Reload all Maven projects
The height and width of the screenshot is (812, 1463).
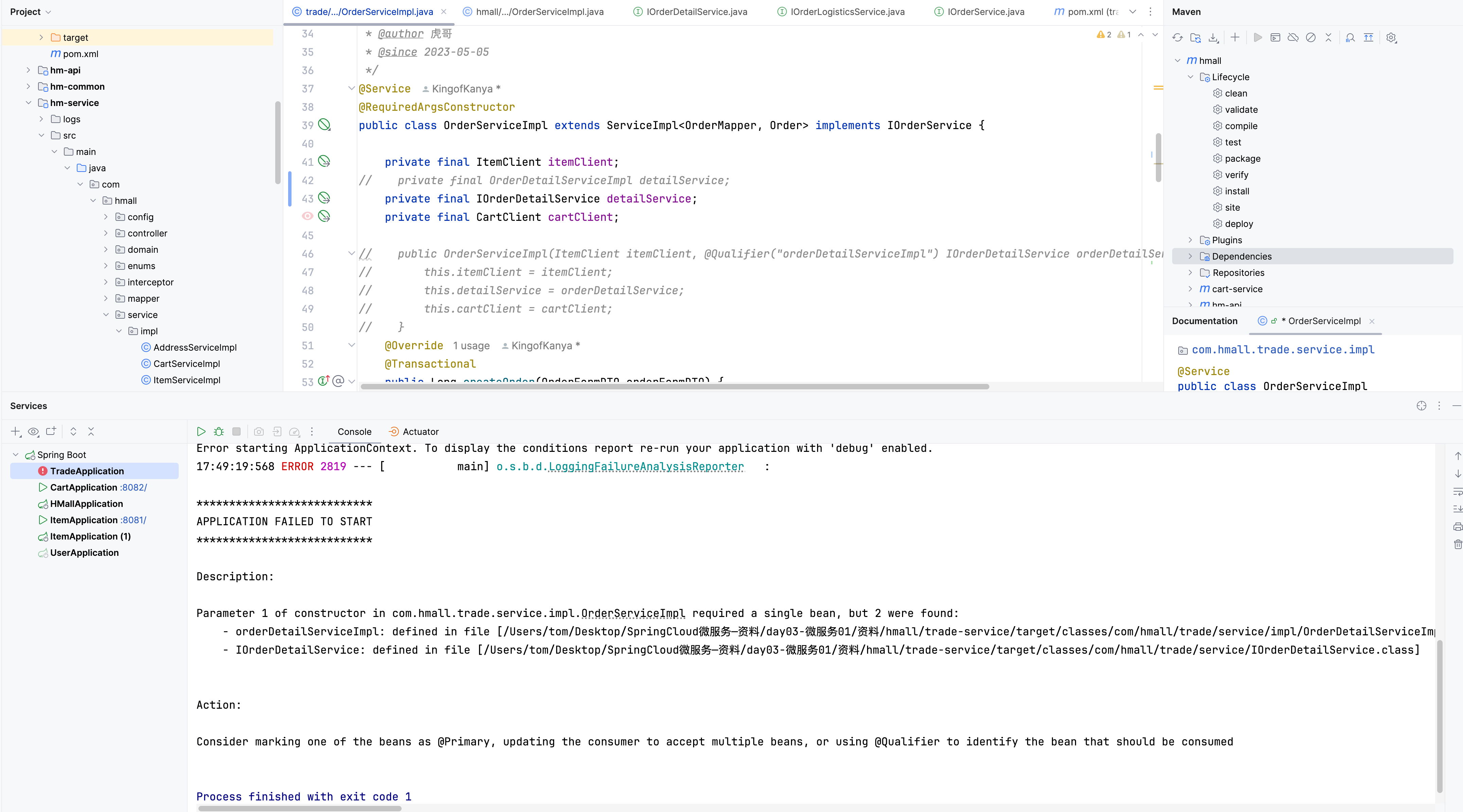pyautogui.click(x=1177, y=37)
